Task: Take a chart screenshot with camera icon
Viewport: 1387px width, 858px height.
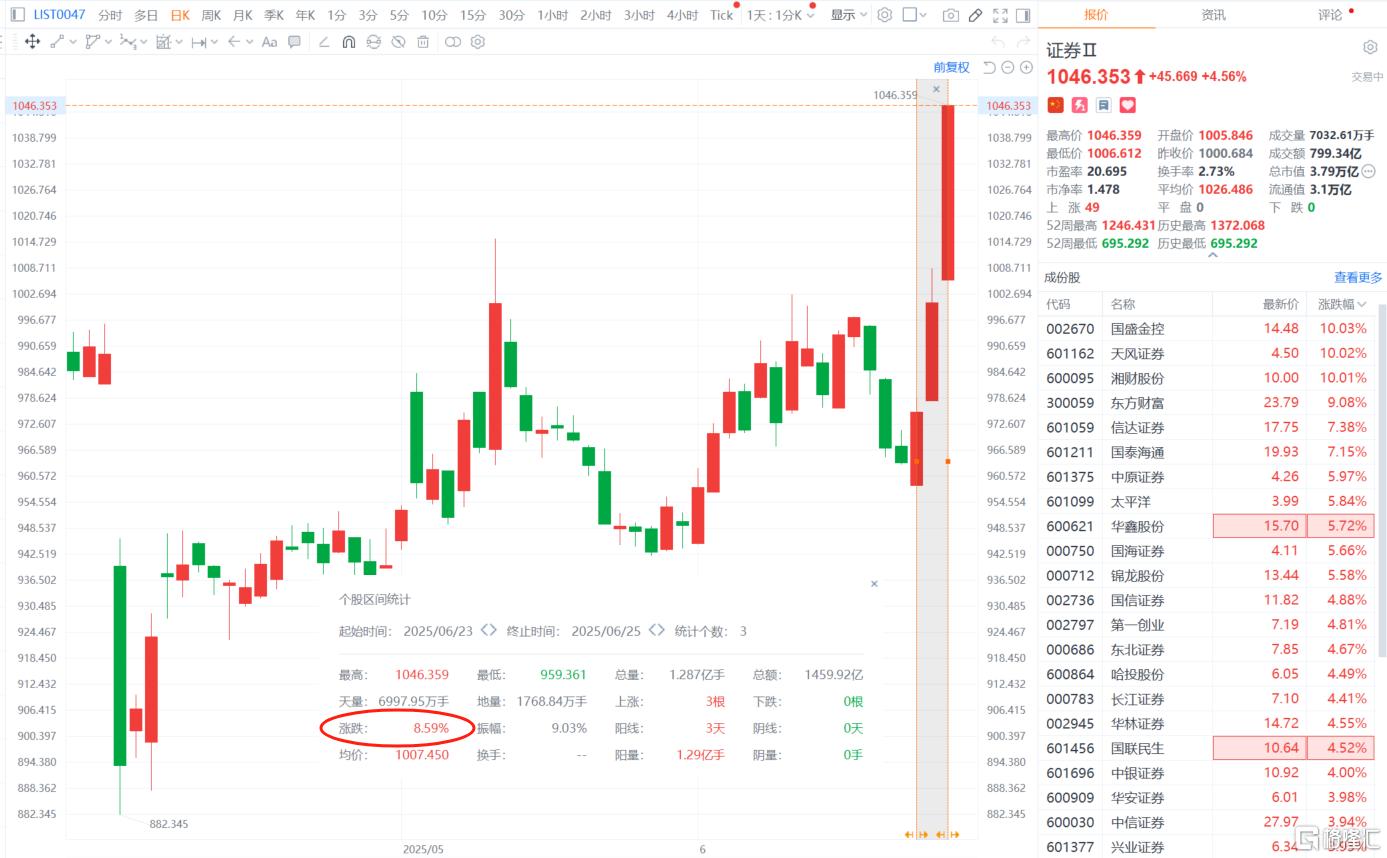Action: (950, 15)
